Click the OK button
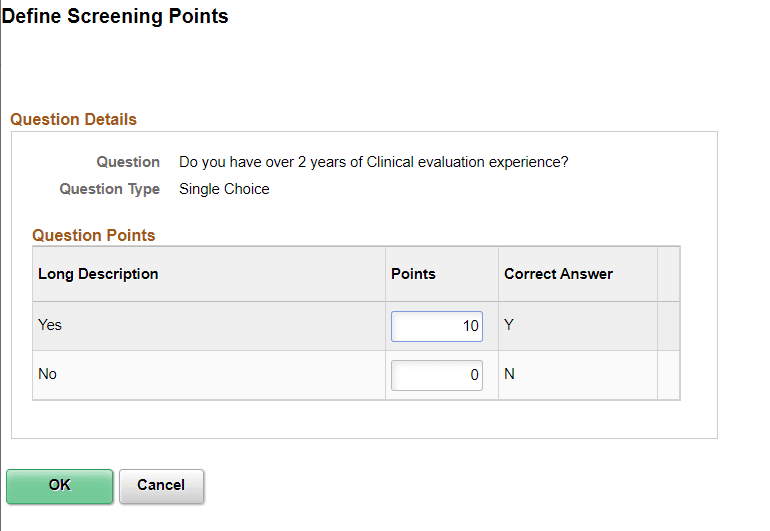 [59, 486]
